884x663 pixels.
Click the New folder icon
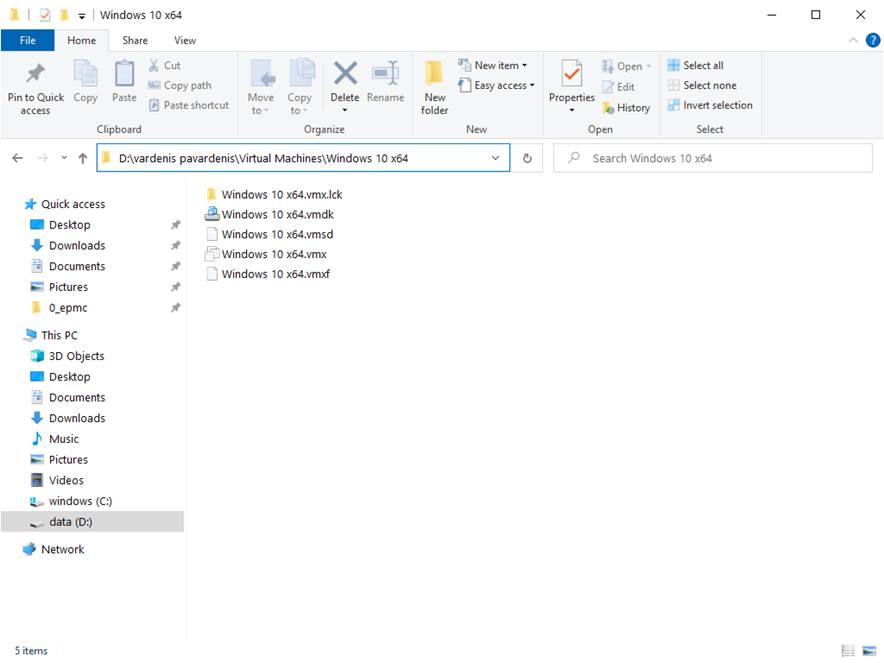click(x=434, y=74)
